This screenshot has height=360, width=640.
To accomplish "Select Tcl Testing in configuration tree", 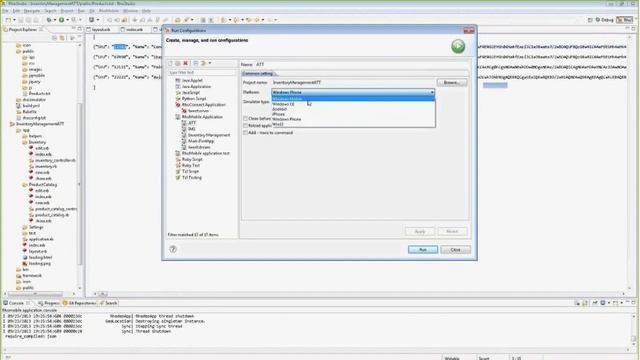I will tap(191, 178).
